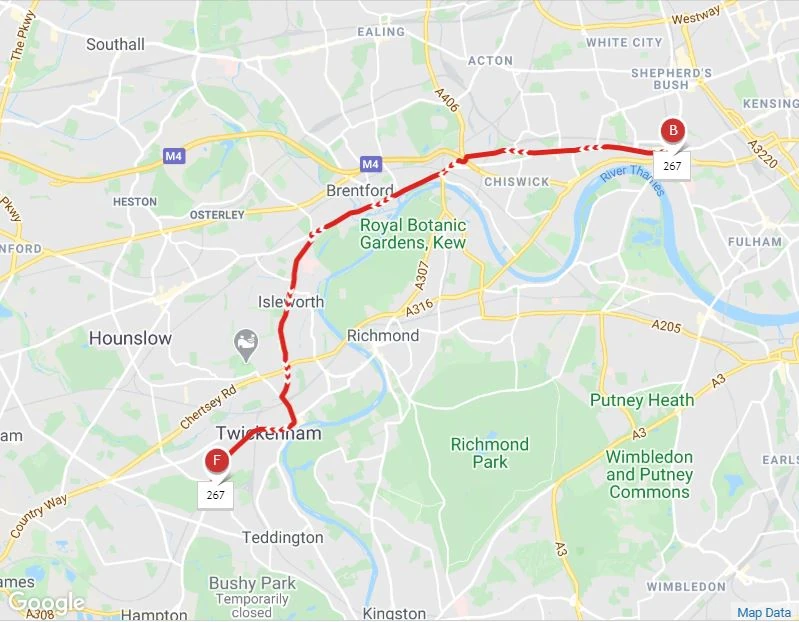The height and width of the screenshot is (622, 799).
Task: Select the Royal Botanic Gardens, Kew label
Action: [x=413, y=234]
